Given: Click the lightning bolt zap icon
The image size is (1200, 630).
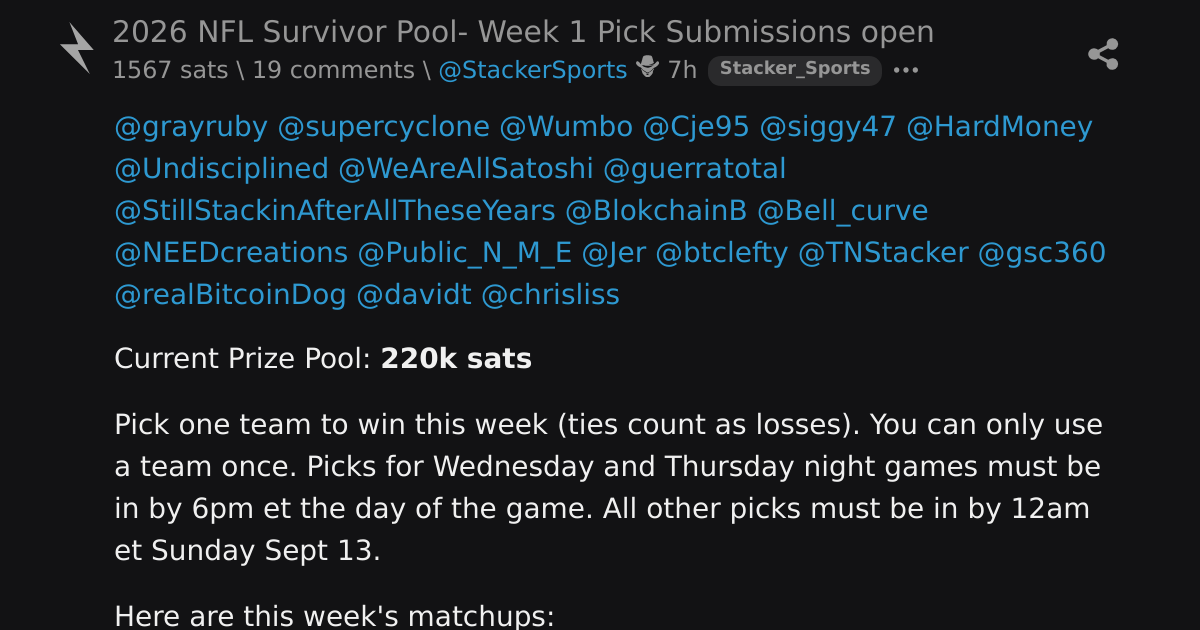Looking at the screenshot, I should [76, 48].
